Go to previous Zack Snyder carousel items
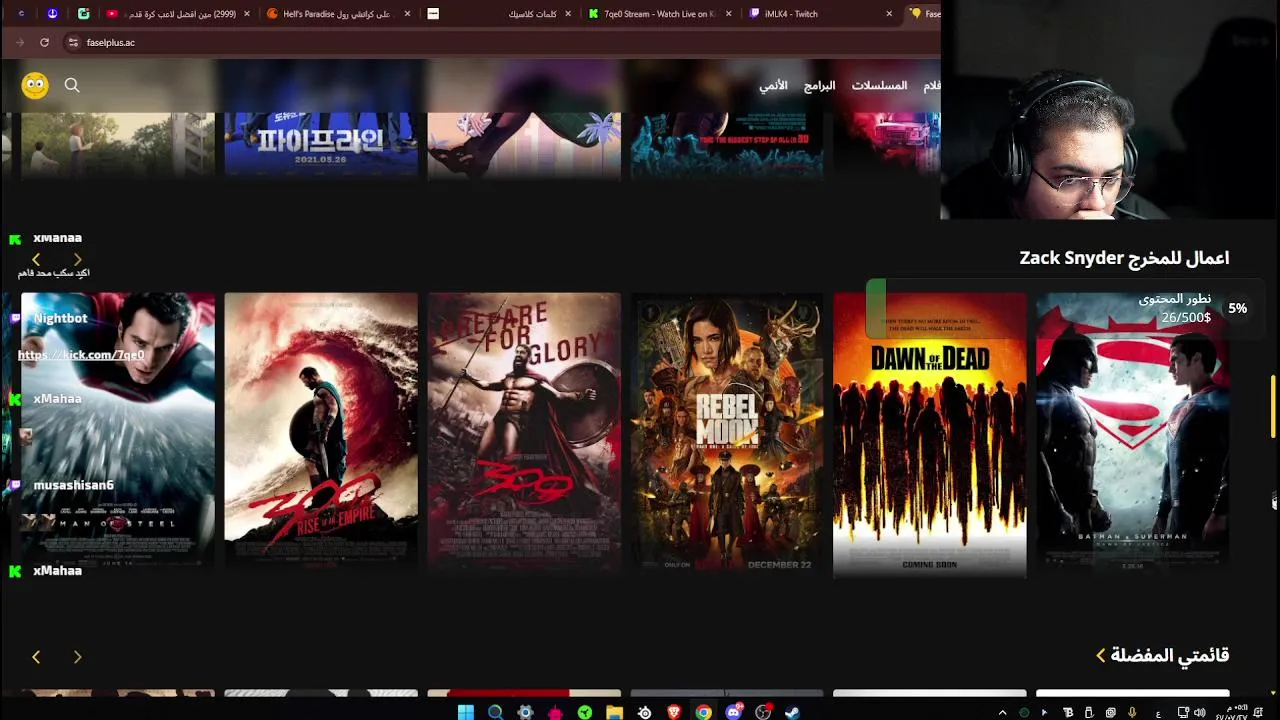The width and height of the screenshot is (1280, 720). point(36,259)
